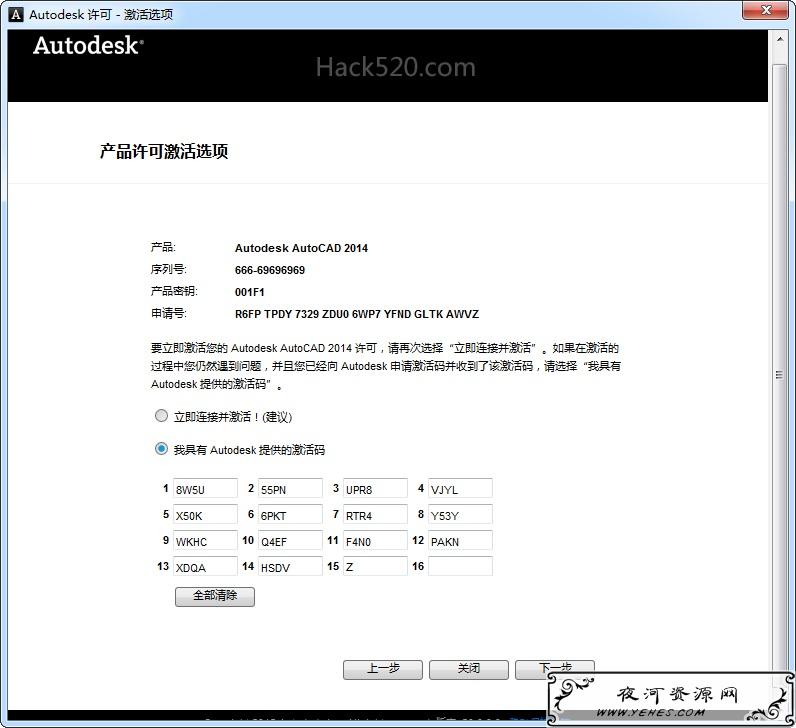
Task: Click activation code field 12 containing PAKN
Action: click(460, 540)
